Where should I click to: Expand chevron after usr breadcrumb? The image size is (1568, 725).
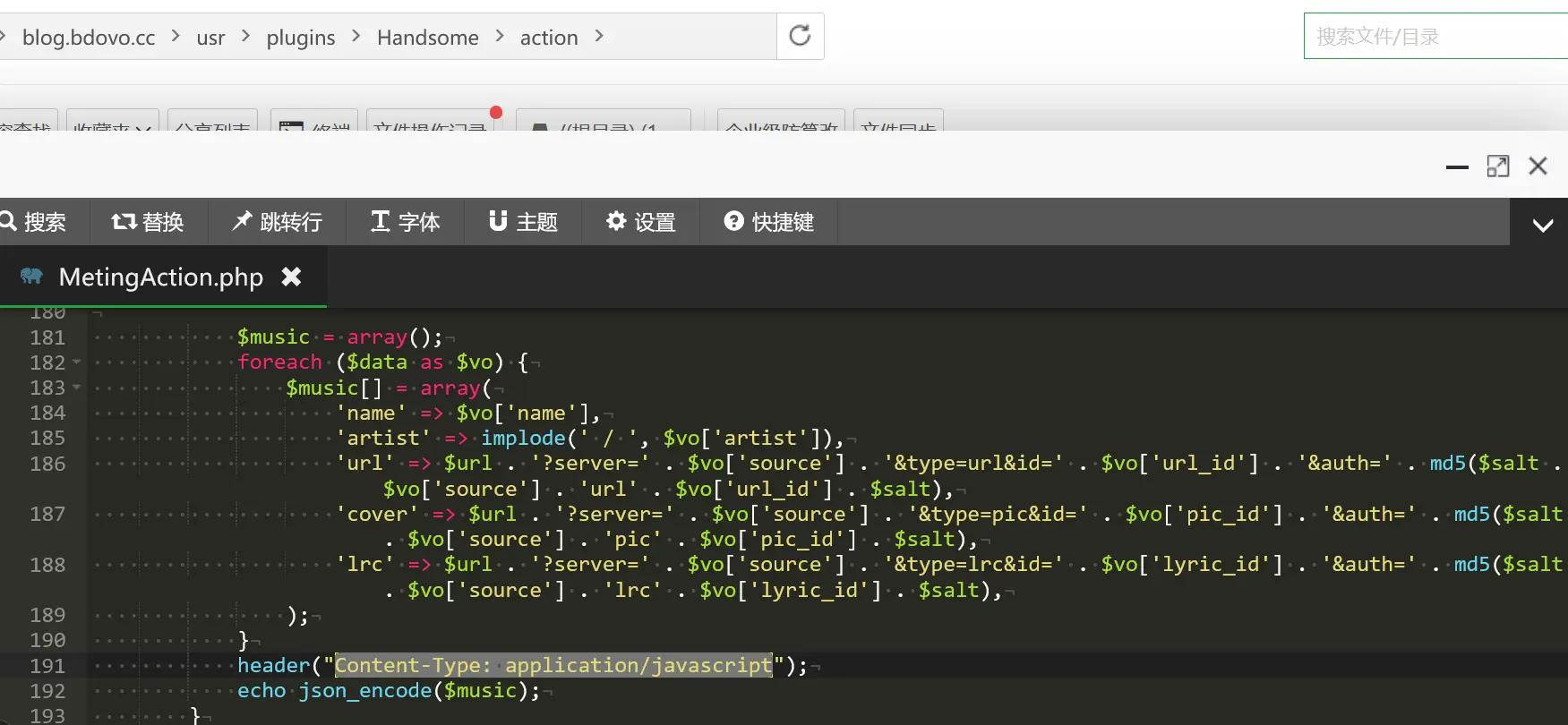[x=245, y=37]
